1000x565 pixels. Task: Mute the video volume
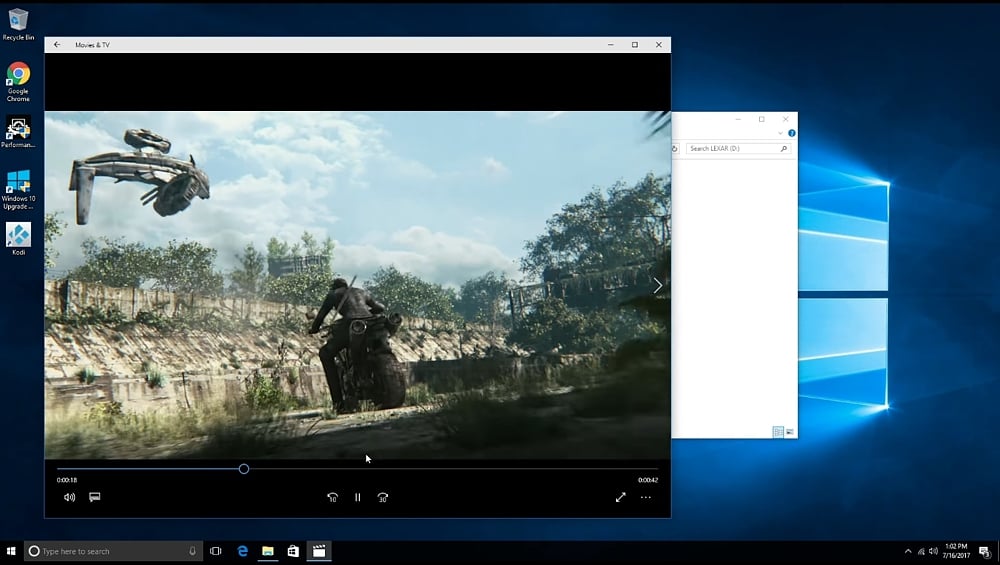(x=70, y=497)
